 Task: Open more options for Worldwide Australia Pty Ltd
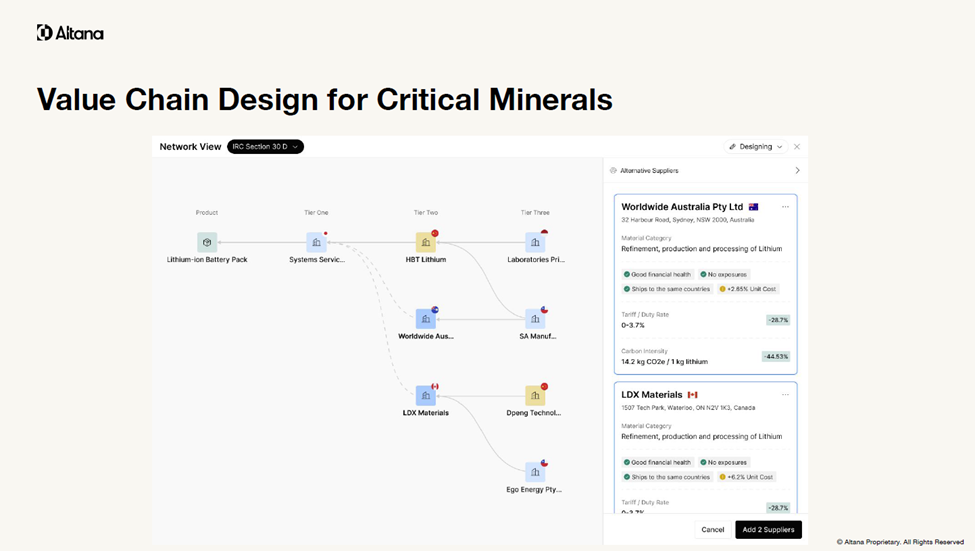785,207
